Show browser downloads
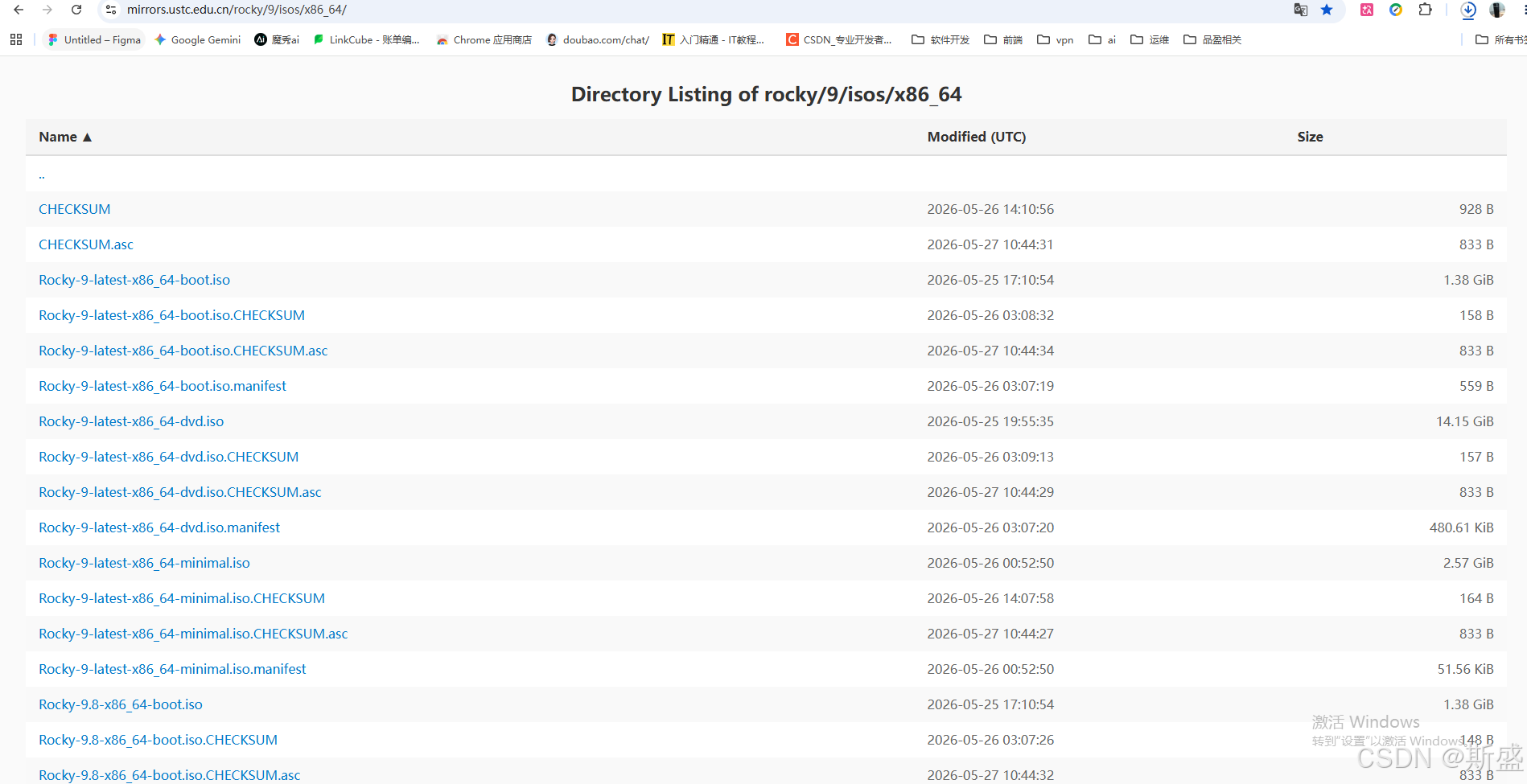Screen dimensions: 1527x784 [1468, 10]
